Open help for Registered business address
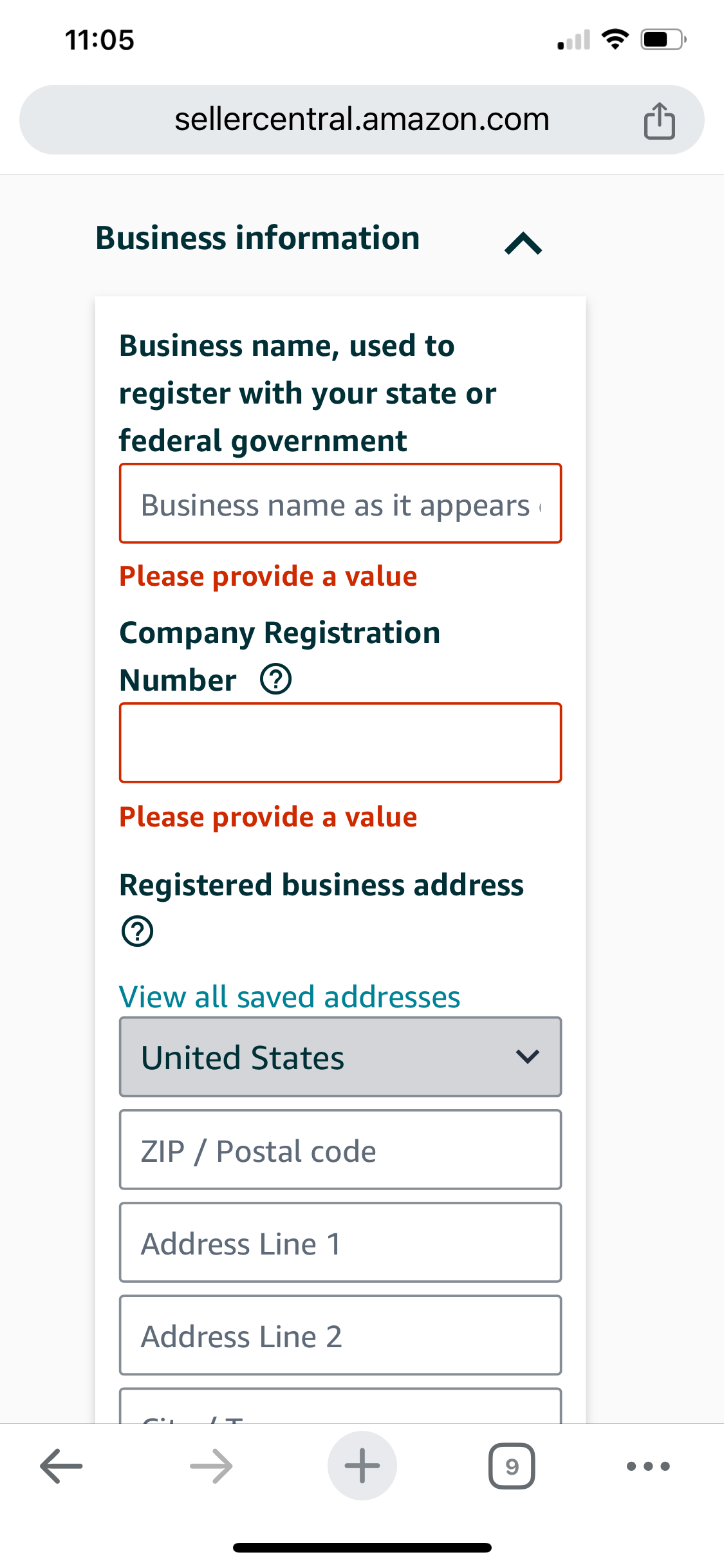Image resolution: width=724 pixels, height=1568 pixels. pyautogui.click(x=137, y=931)
